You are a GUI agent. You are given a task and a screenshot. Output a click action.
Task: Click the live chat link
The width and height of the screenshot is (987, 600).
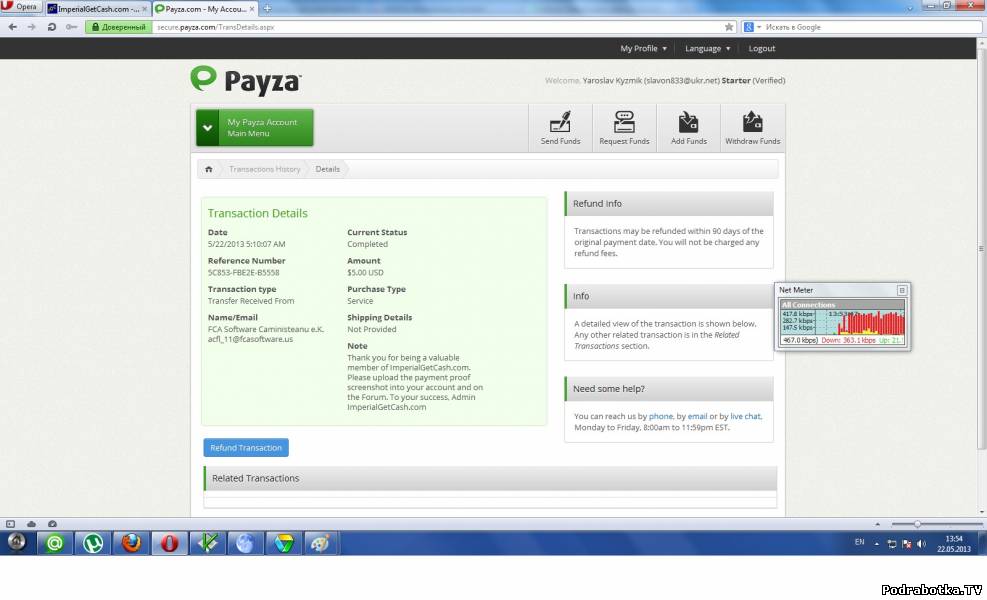click(x=745, y=416)
